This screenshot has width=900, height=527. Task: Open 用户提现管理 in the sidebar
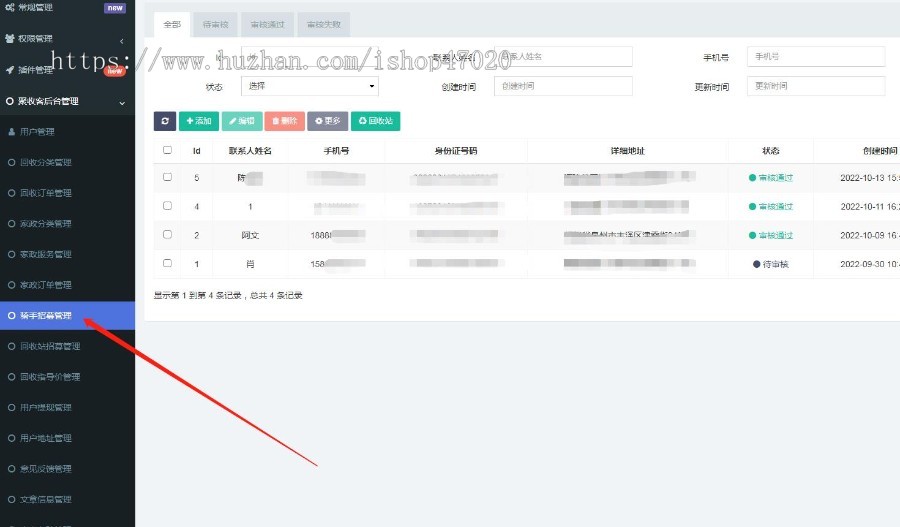[x=46, y=408]
